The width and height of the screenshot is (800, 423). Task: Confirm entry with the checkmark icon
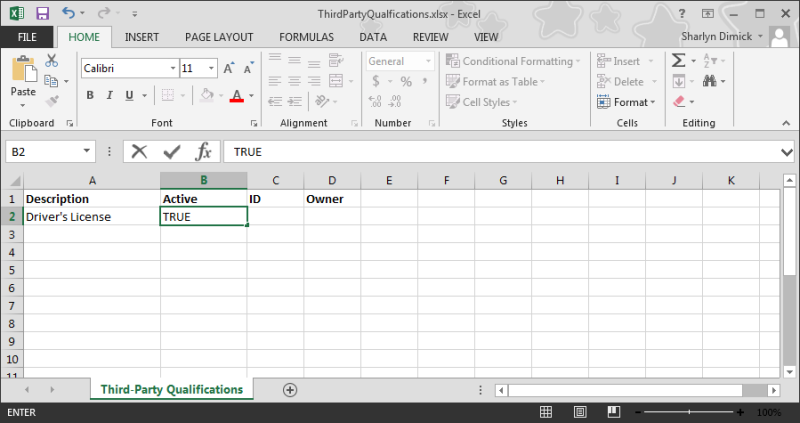tap(171, 151)
